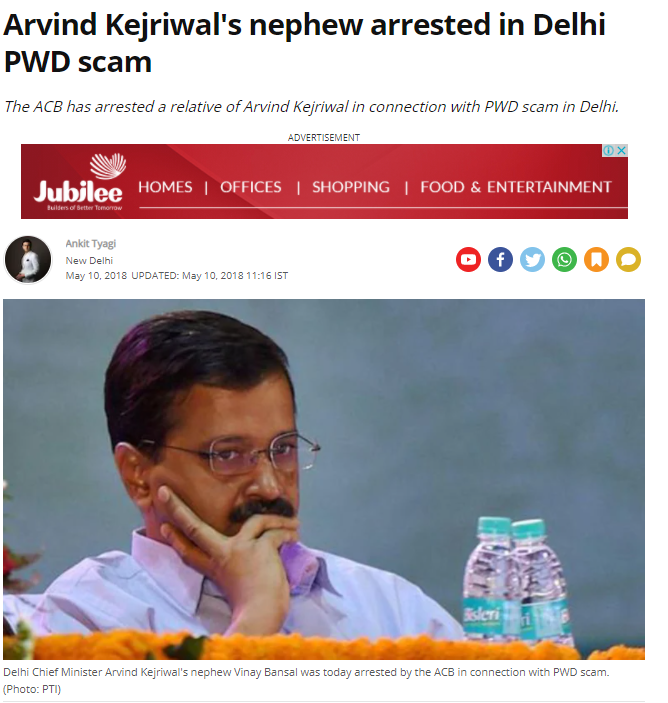Share article on Facebook

[x=500, y=259]
